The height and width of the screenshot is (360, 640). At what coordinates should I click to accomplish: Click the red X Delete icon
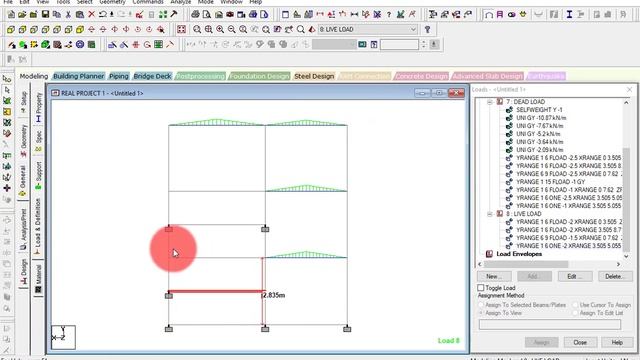click(91, 15)
